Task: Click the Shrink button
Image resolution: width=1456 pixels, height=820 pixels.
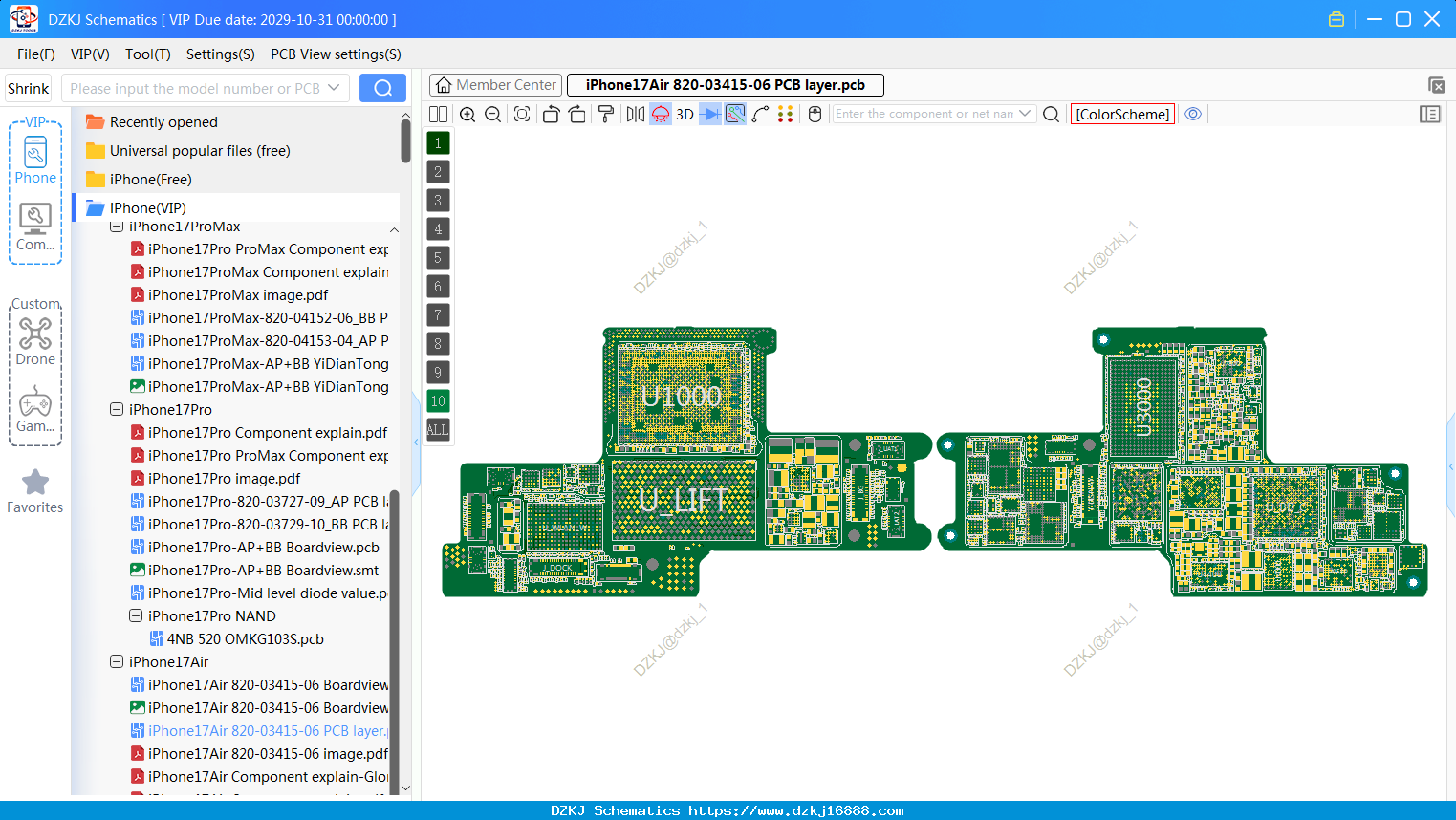Action: (28, 88)
